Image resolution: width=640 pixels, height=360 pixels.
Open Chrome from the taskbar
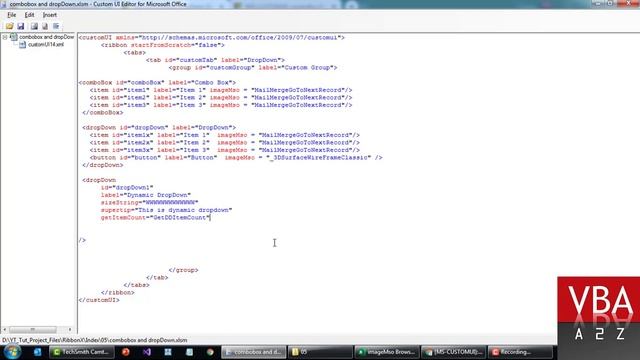click(210, 352)
